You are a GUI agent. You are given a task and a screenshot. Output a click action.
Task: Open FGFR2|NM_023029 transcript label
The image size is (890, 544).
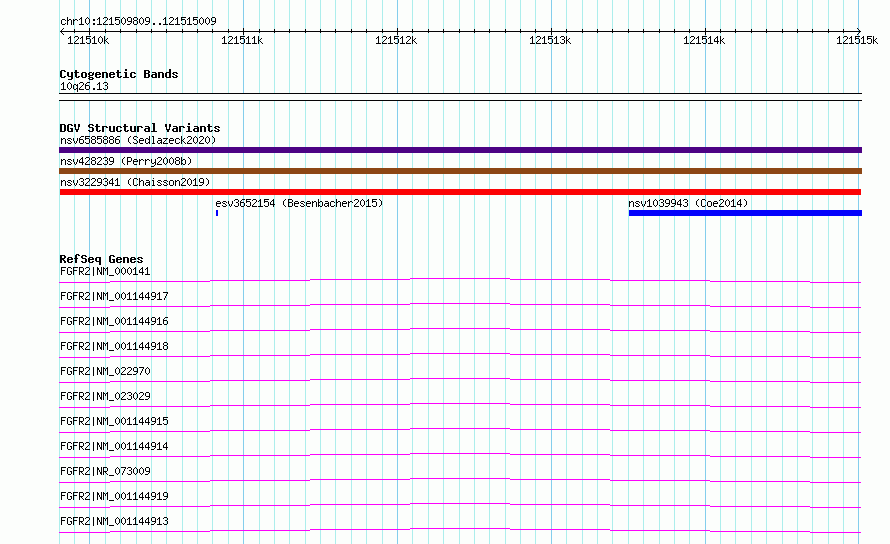[x=105, y=396]
